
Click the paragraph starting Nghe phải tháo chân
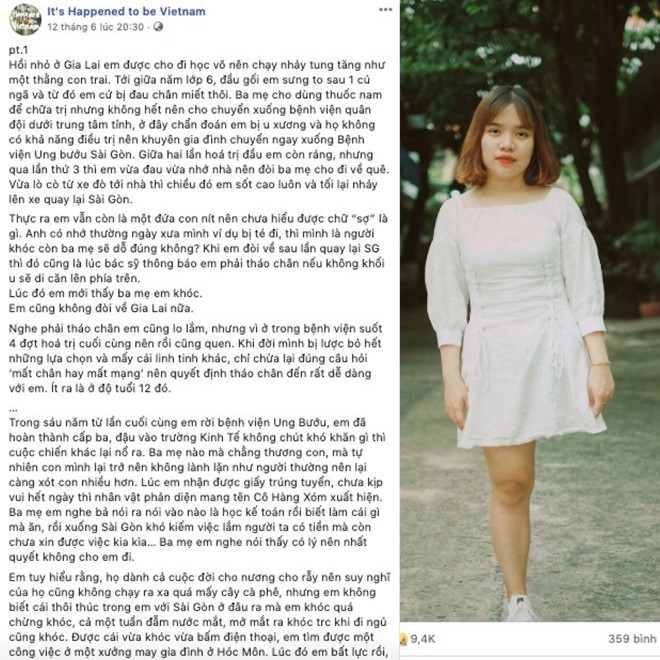pos(195,358)
